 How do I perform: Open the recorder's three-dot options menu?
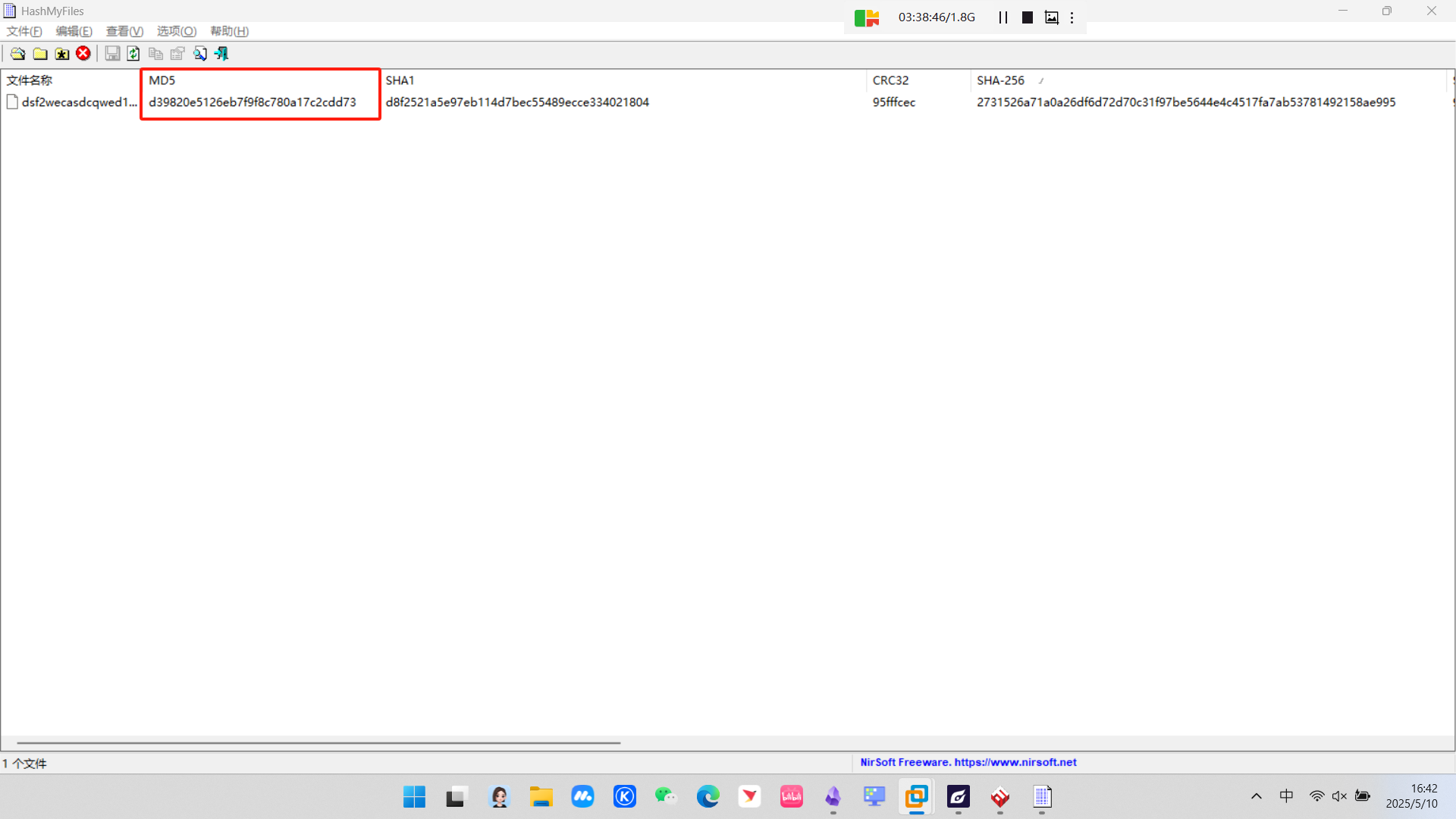point(1072,17)
